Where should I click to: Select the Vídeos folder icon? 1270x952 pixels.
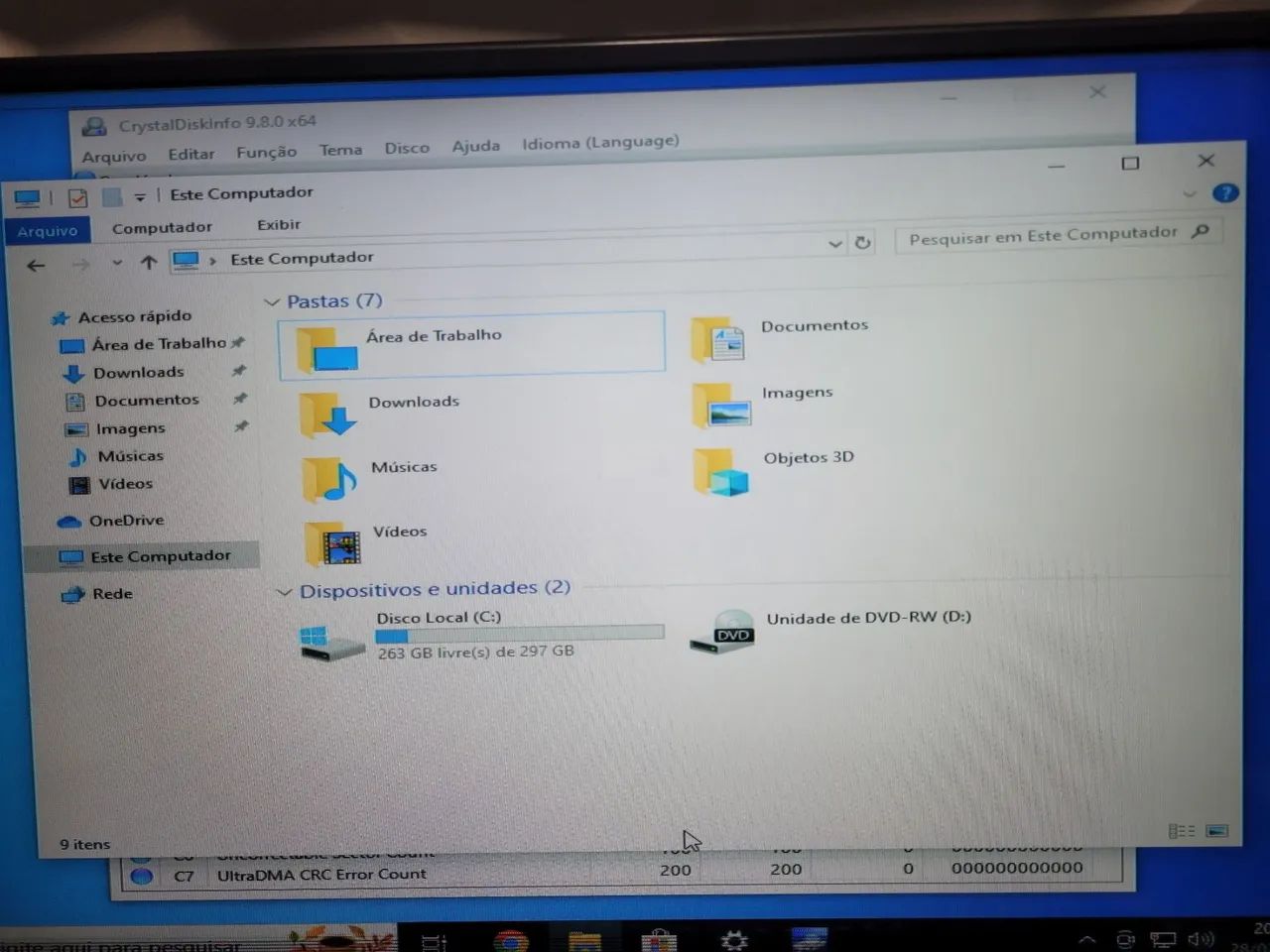(x=332, y=544)
